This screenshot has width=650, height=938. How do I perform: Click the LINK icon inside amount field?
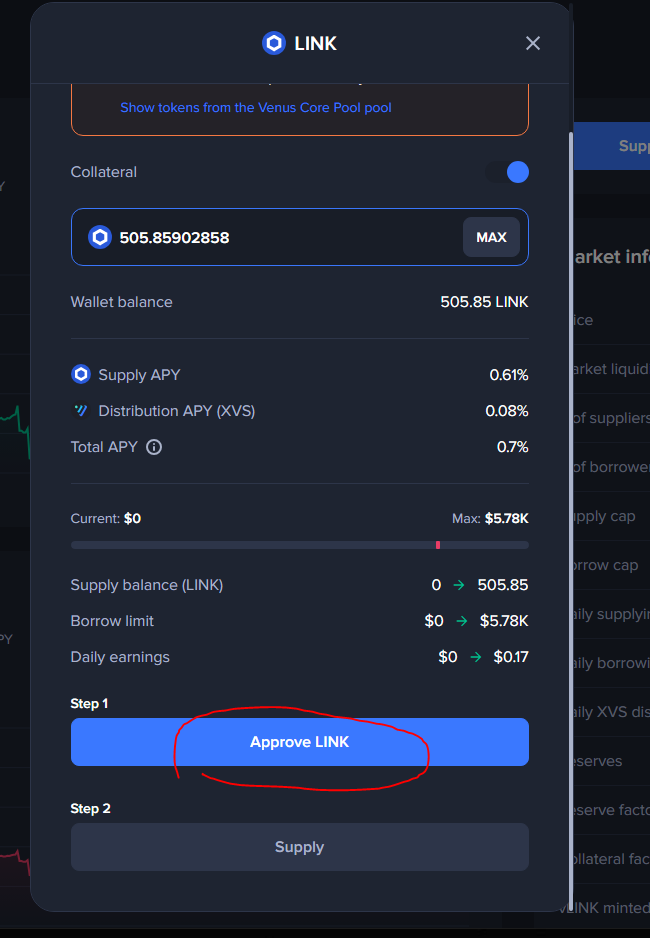pos(100,237)
